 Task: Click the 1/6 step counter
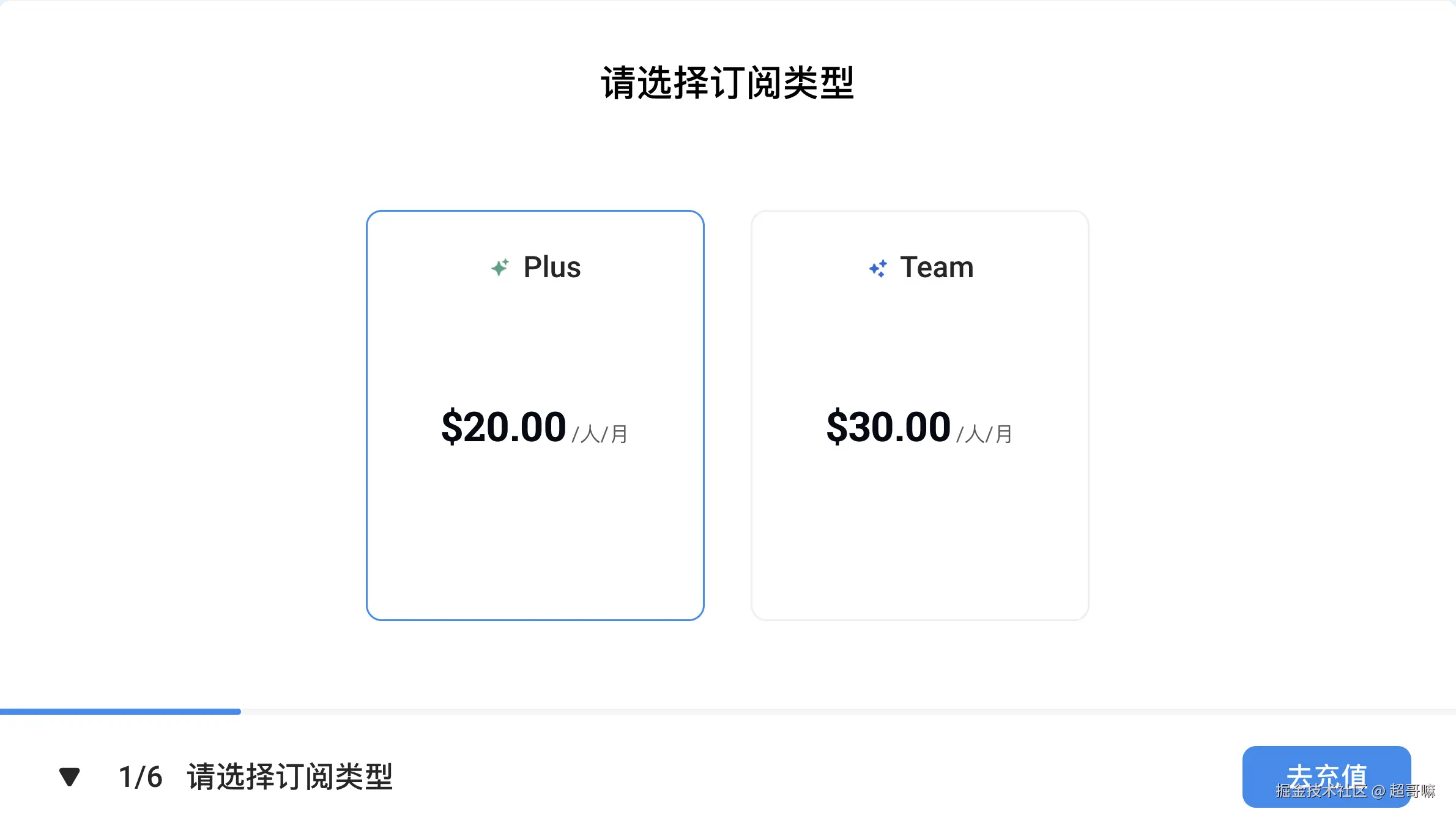(x=141, y=777)
